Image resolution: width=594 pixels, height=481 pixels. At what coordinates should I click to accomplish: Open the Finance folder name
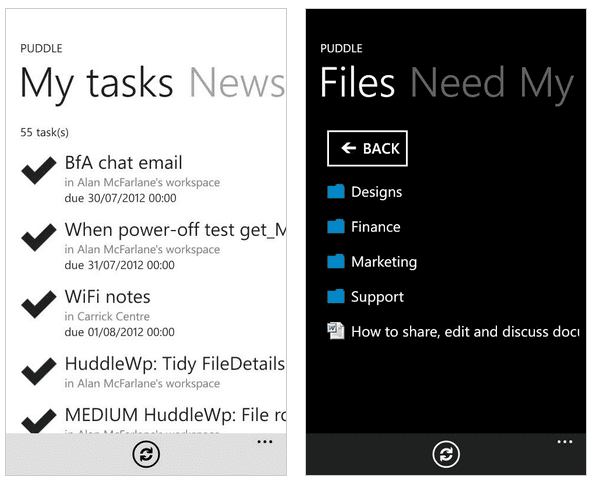tap(376, 227)
